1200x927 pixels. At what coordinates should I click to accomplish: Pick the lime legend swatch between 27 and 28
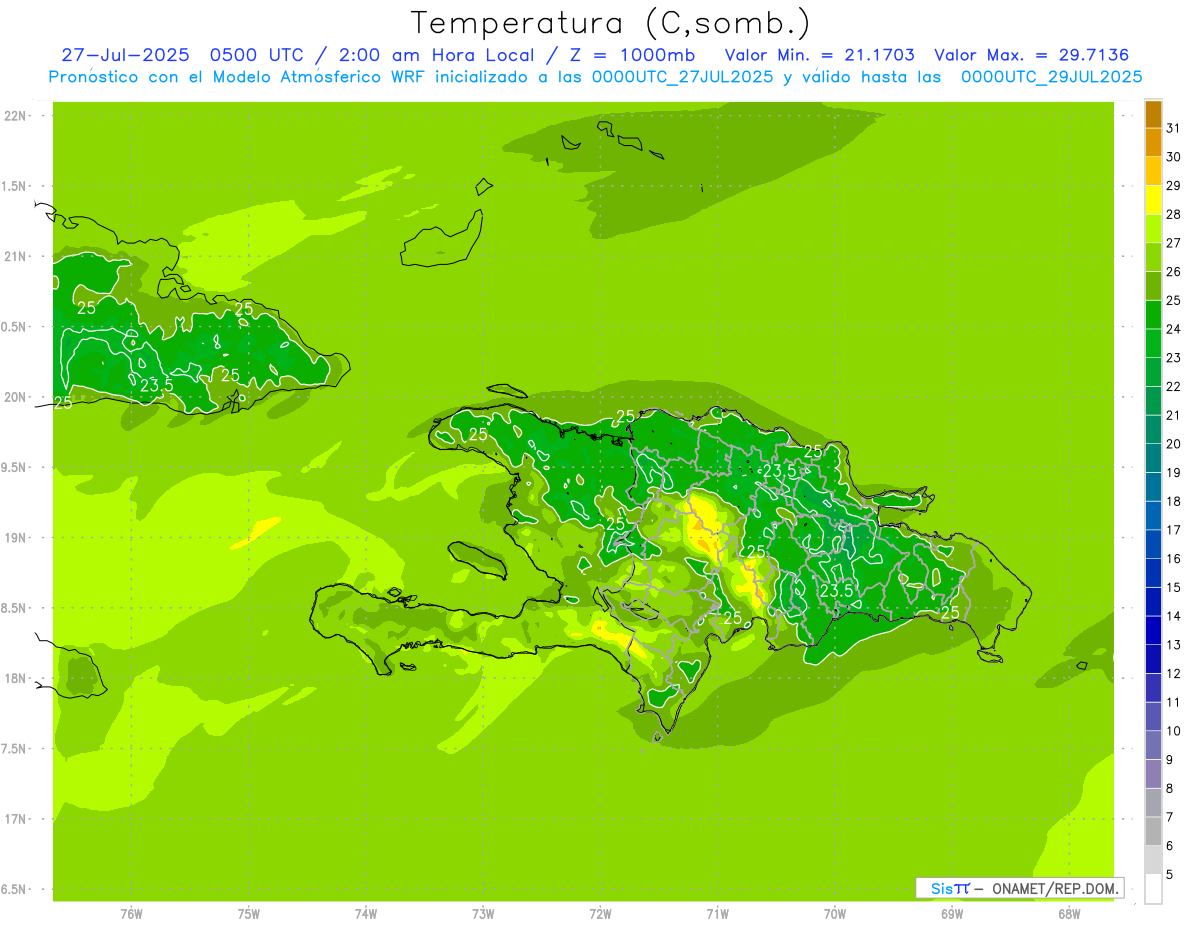[x=1153, y=228]
